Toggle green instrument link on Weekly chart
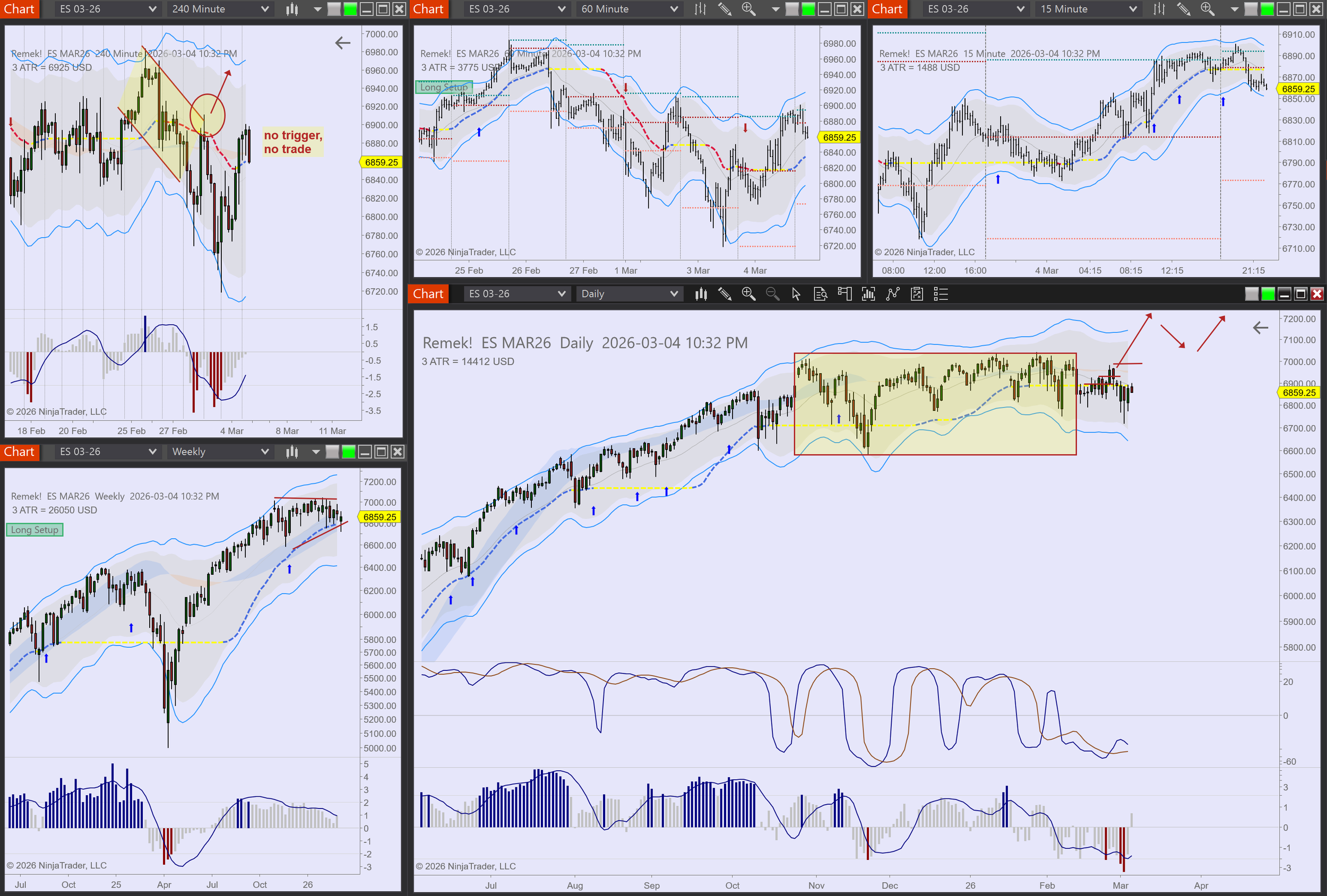This screenshot has height=896, width=1327. coord(348,452)
